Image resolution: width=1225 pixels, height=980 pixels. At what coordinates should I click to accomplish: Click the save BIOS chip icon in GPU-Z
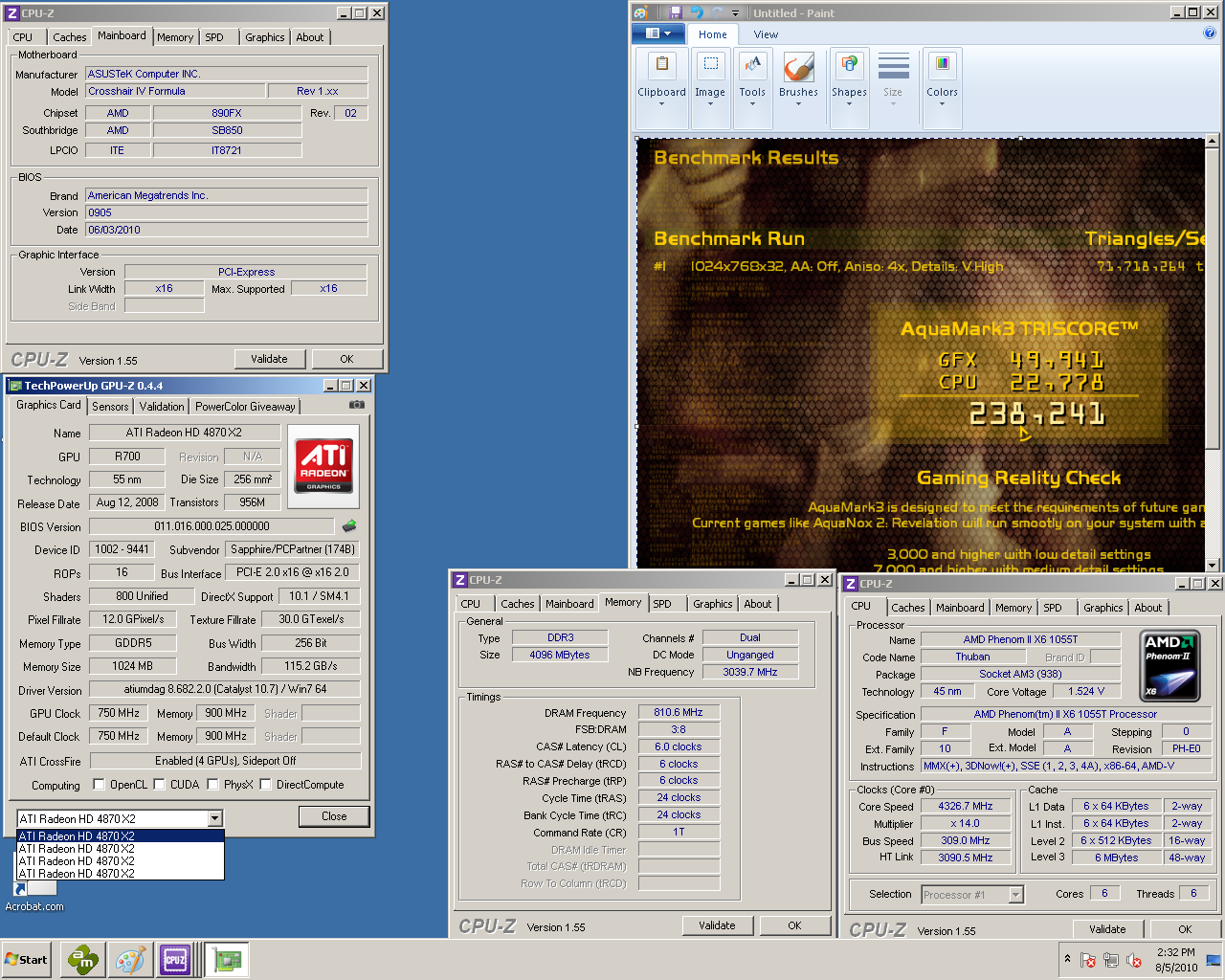pyautogui.click(x=349, y=525)
